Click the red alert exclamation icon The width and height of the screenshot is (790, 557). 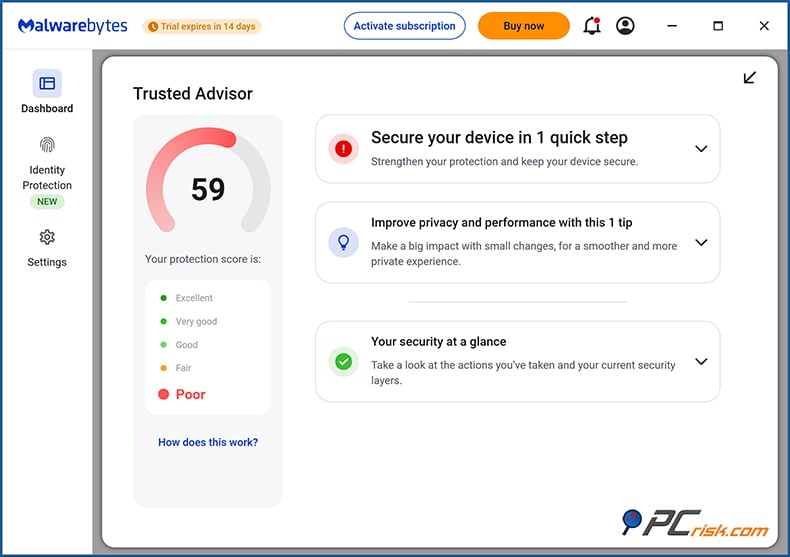pos(344,149)
